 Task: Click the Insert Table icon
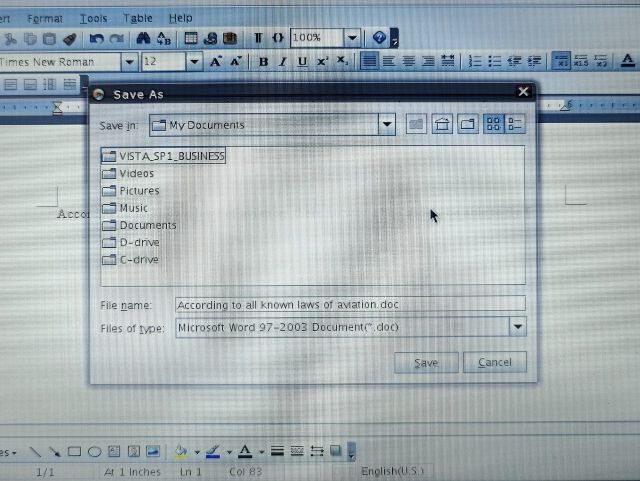191,38
